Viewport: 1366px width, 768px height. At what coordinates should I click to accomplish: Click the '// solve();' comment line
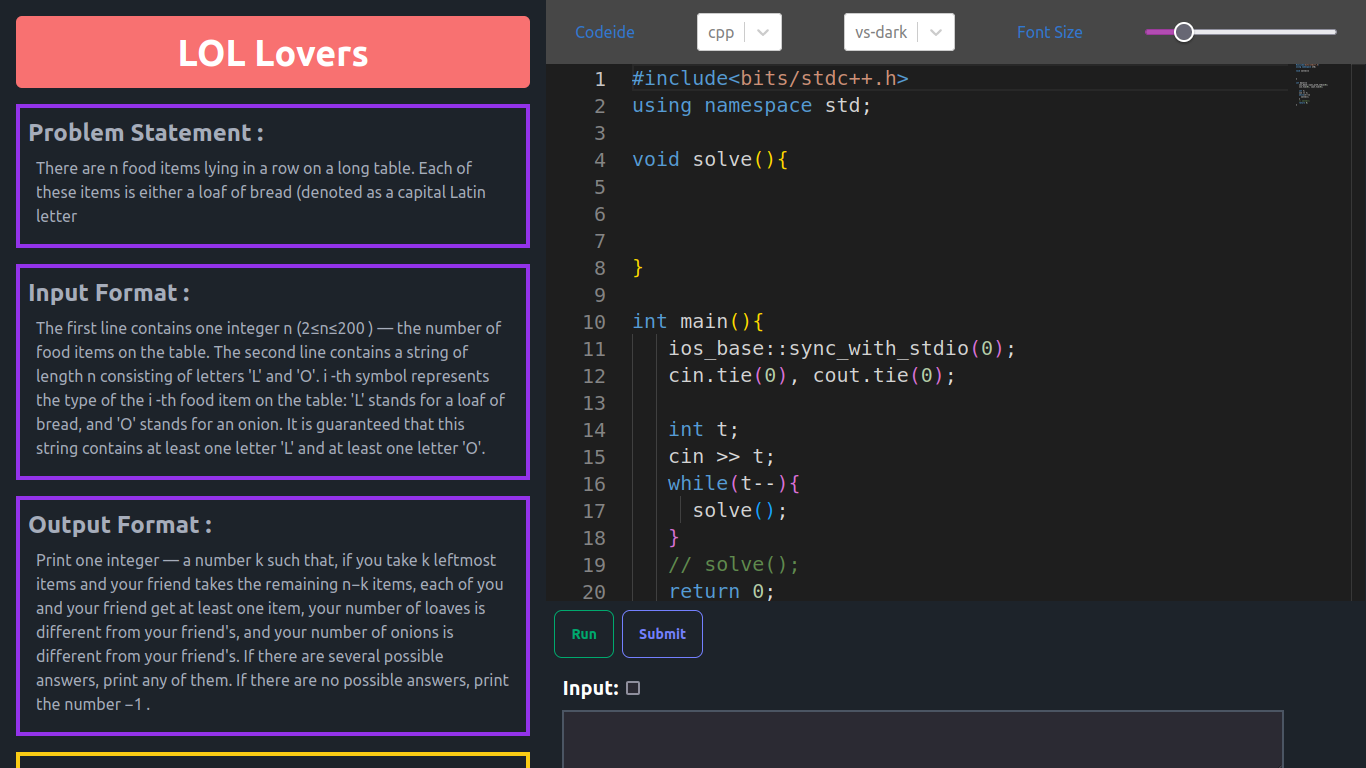[x=734, y=565]
